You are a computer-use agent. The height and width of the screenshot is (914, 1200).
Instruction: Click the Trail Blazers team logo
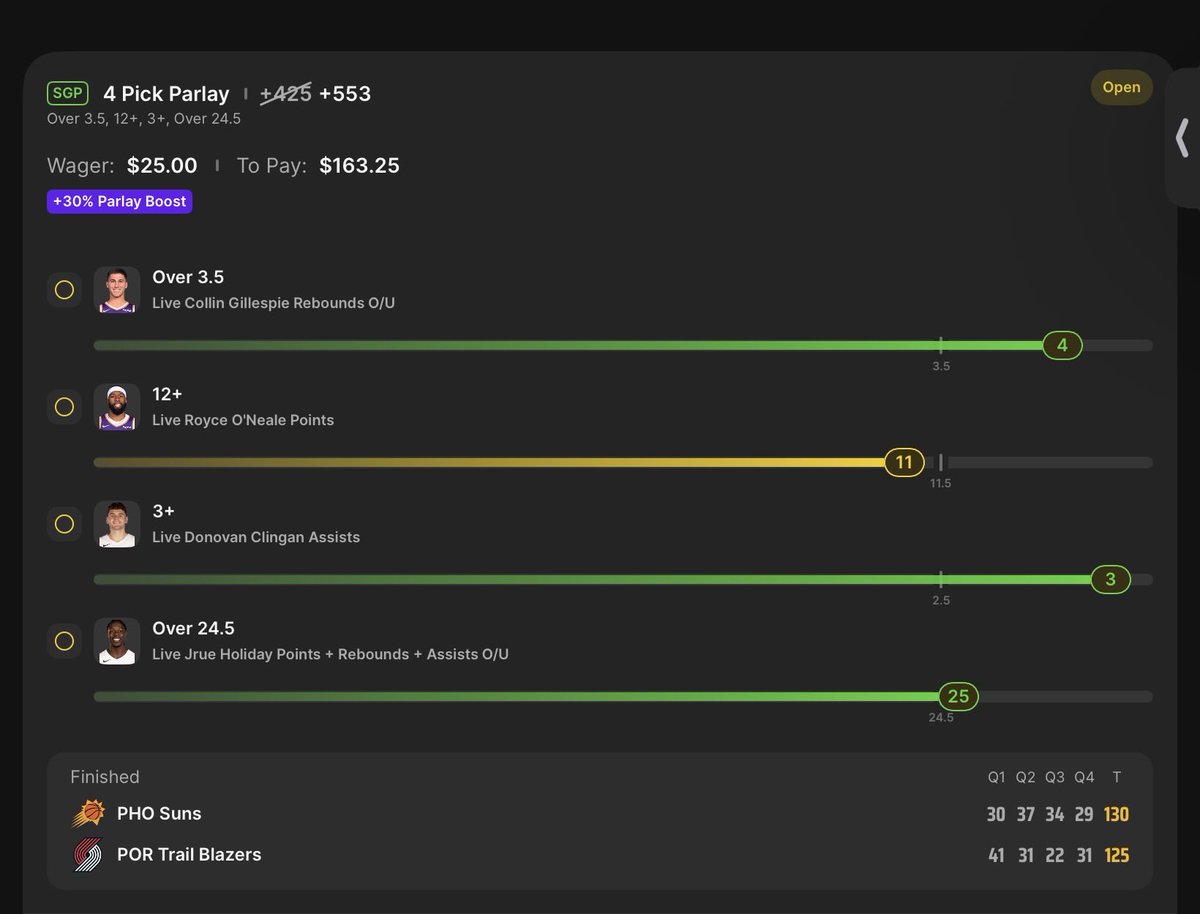coord(88,855)
